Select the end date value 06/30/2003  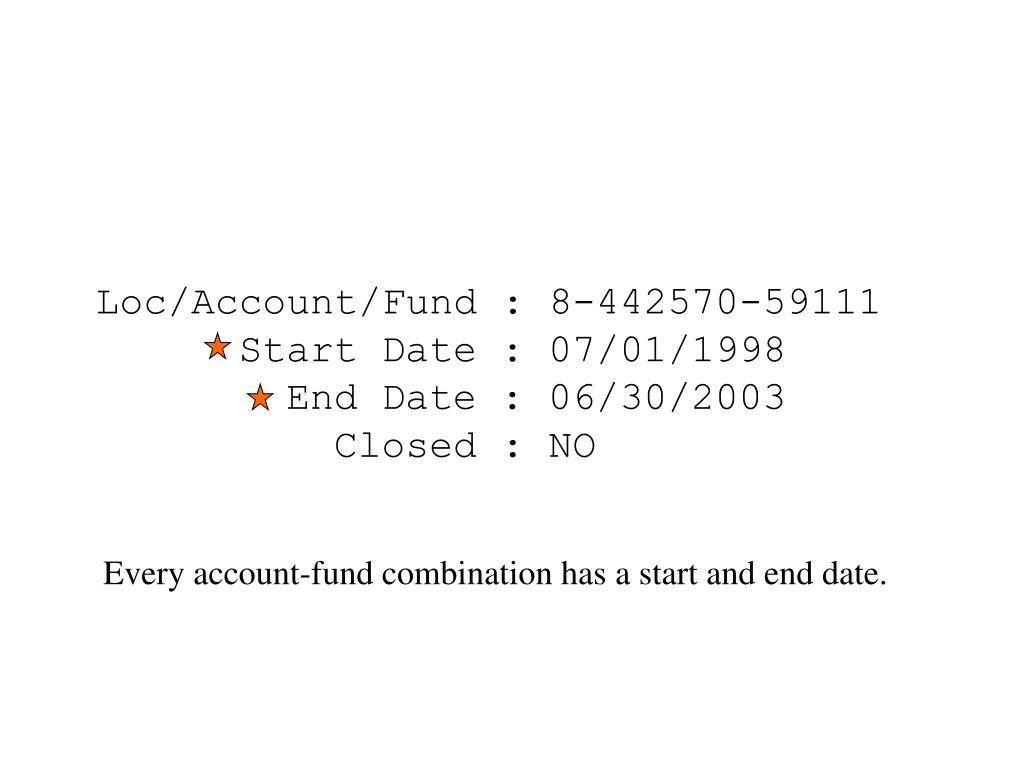click(x=667, y=398)
